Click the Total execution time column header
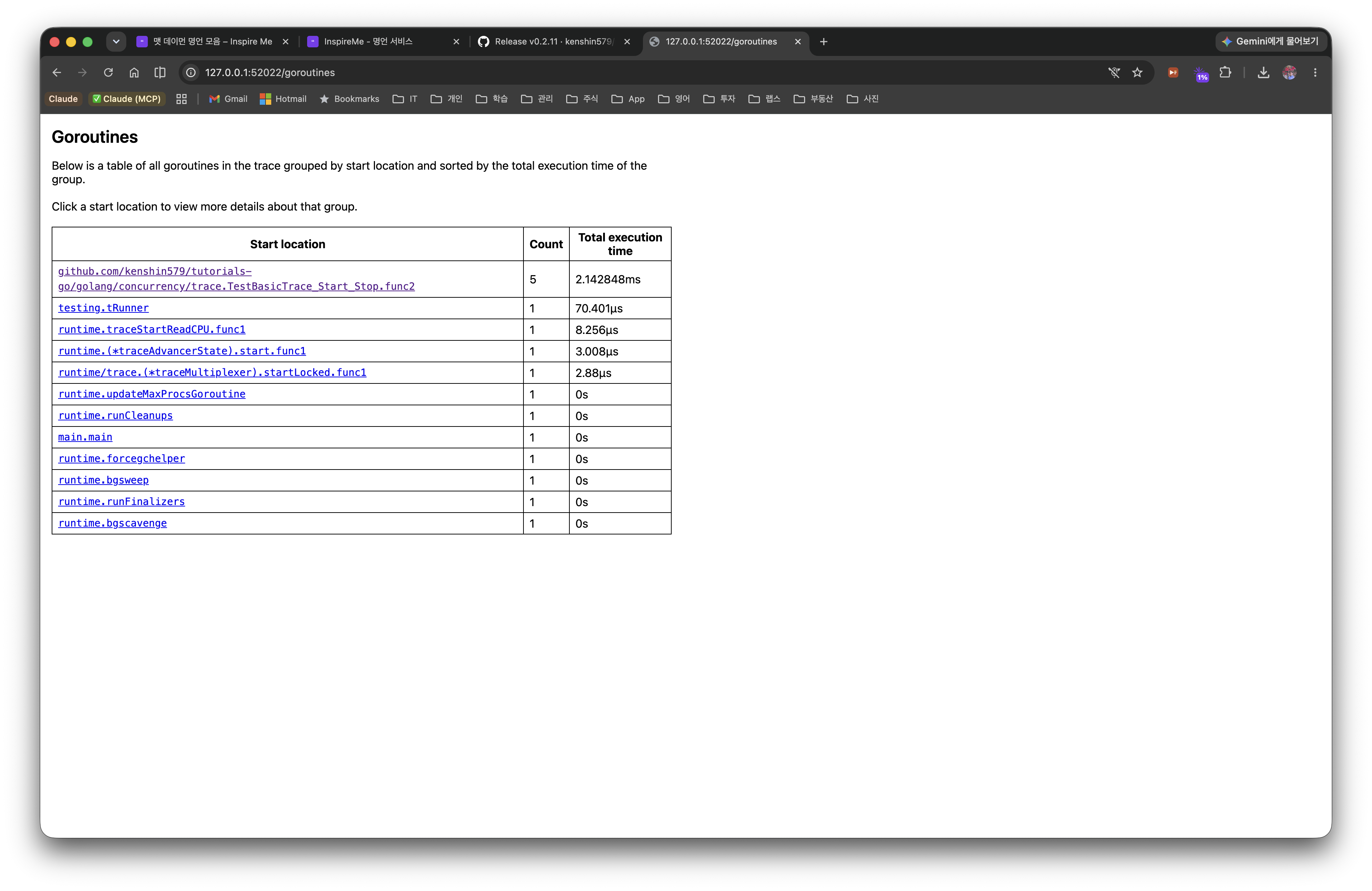 pos(620,244)
